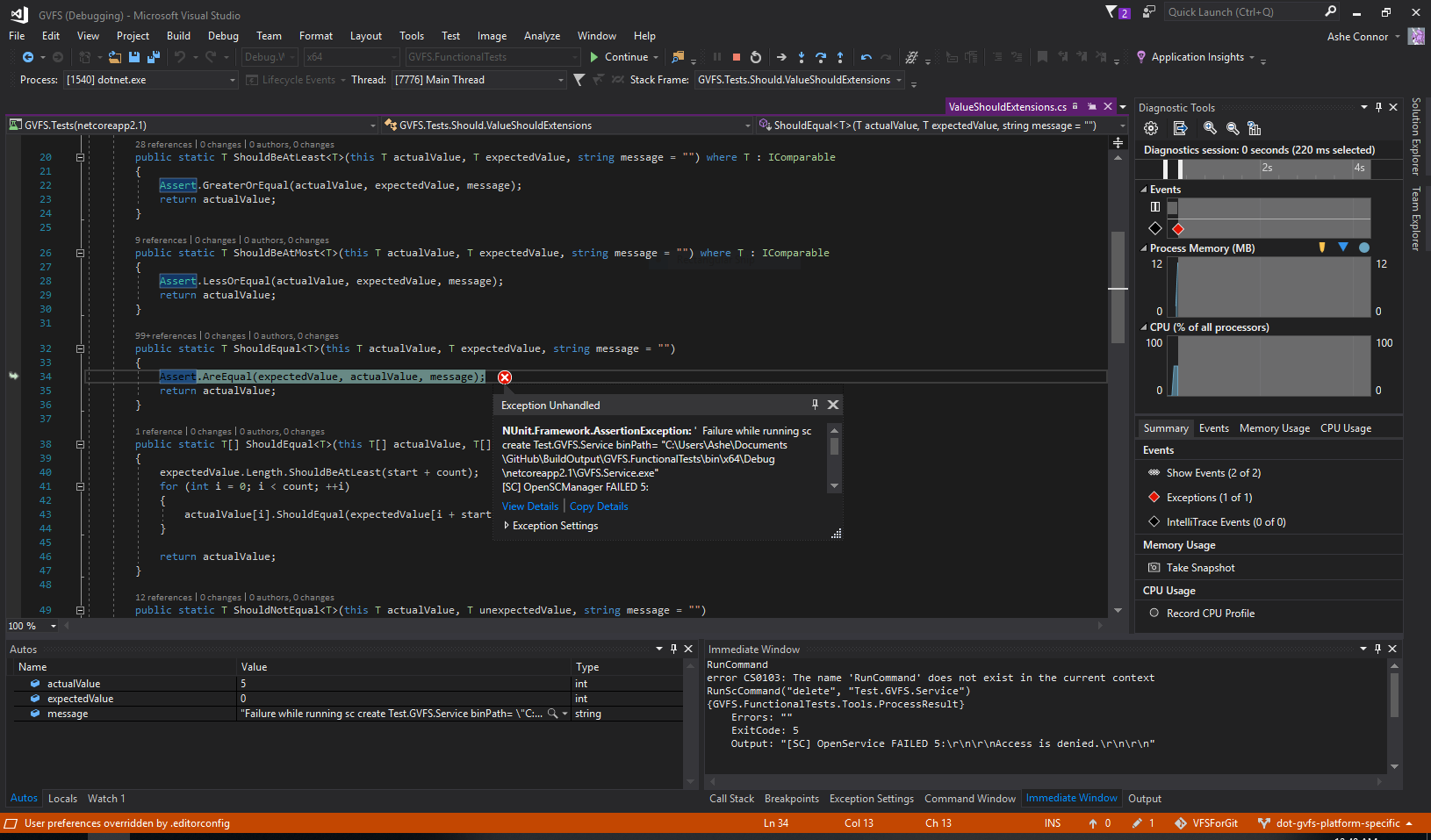The height and width of the screenshot is (840, 1431).
Task: Switch to the Output tab
Action: click(1144, 799)
